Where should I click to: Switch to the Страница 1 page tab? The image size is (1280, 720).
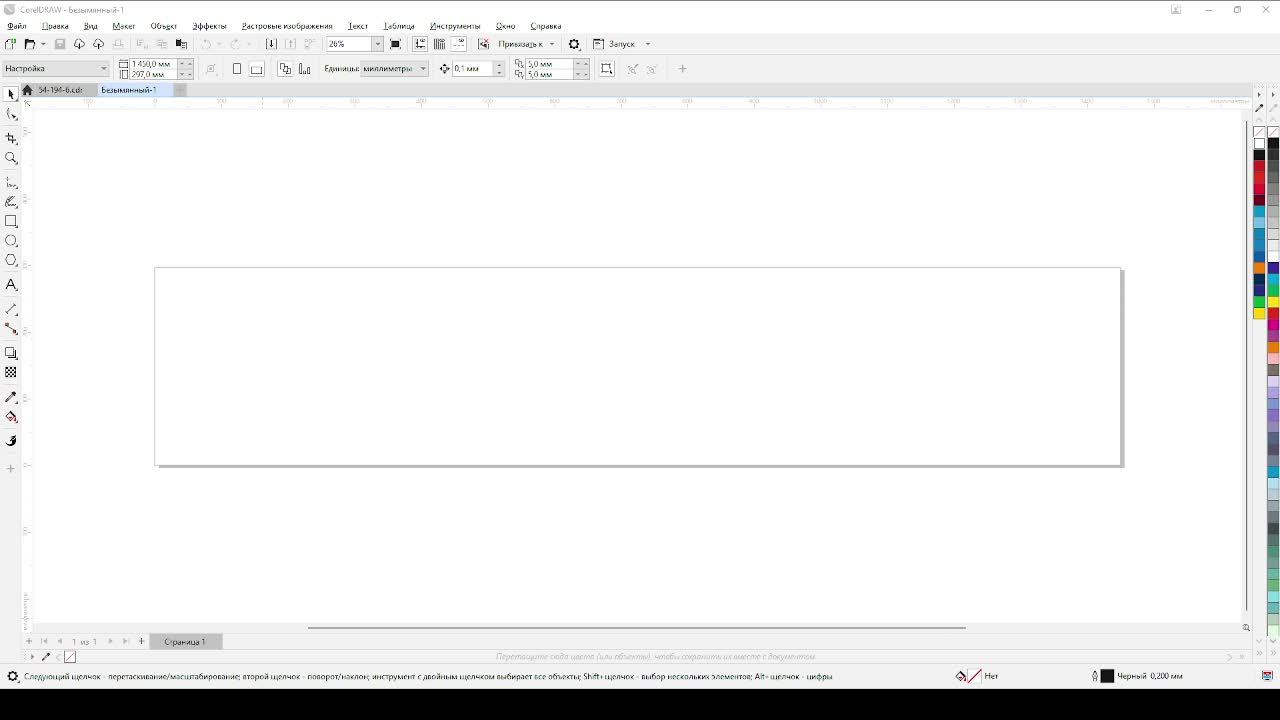coord(185,642)
